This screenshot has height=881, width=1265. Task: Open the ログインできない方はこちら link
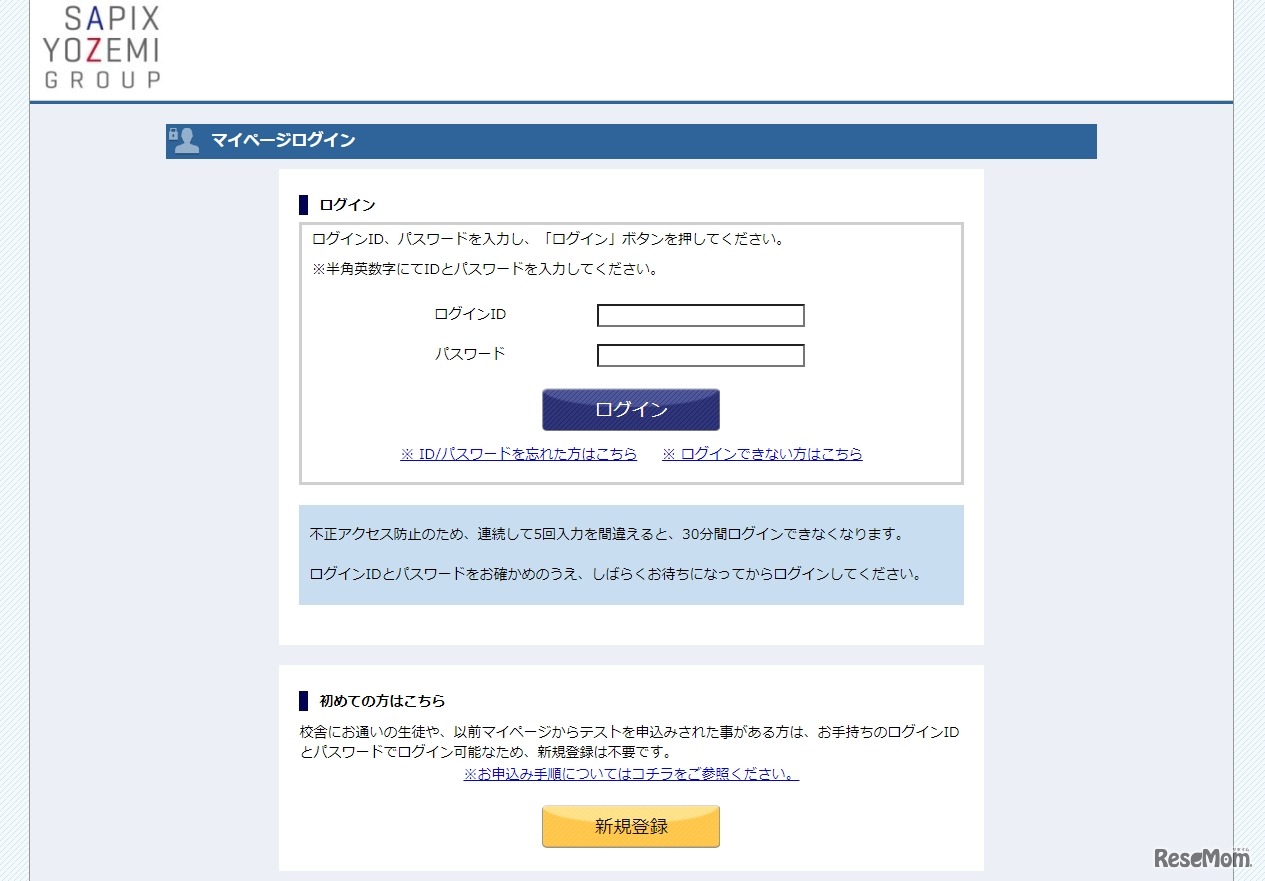point(762,453)
